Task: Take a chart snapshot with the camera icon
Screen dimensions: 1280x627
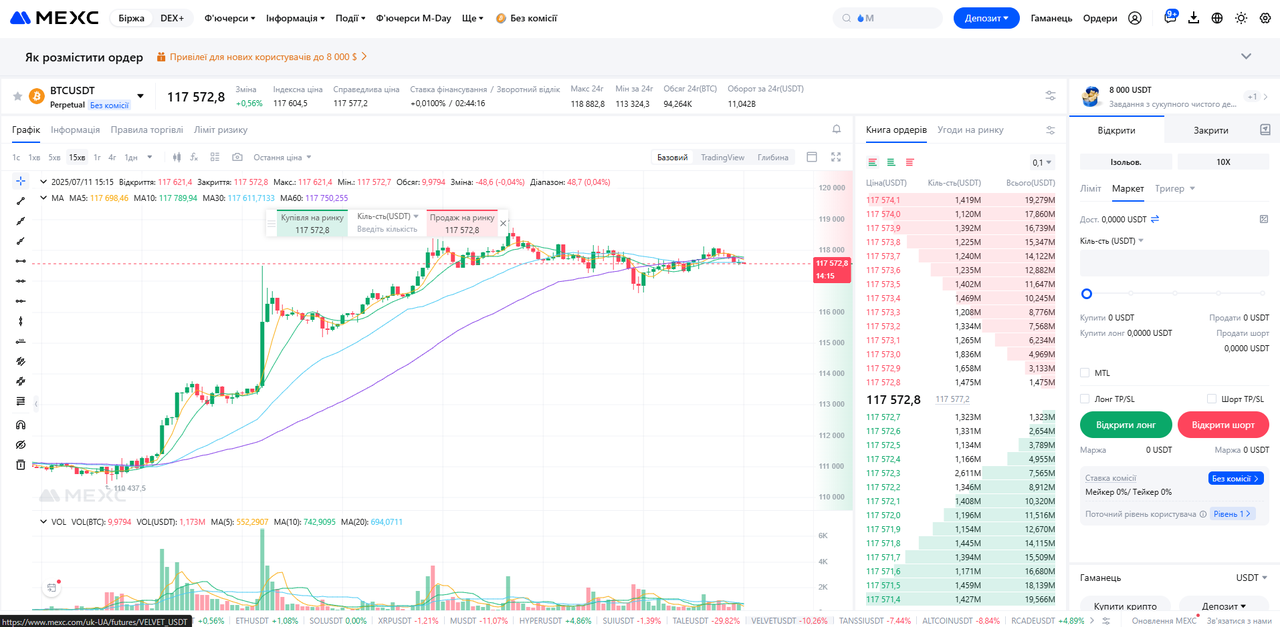Action: tap(237, 157)
